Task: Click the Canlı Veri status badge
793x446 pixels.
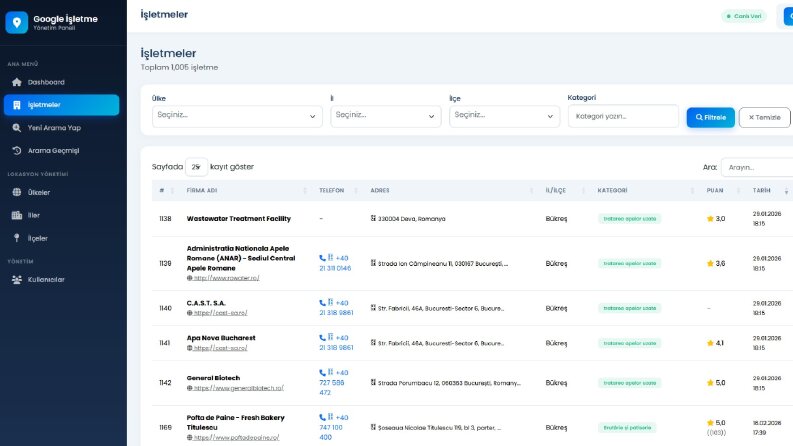Action: [744, 16]
